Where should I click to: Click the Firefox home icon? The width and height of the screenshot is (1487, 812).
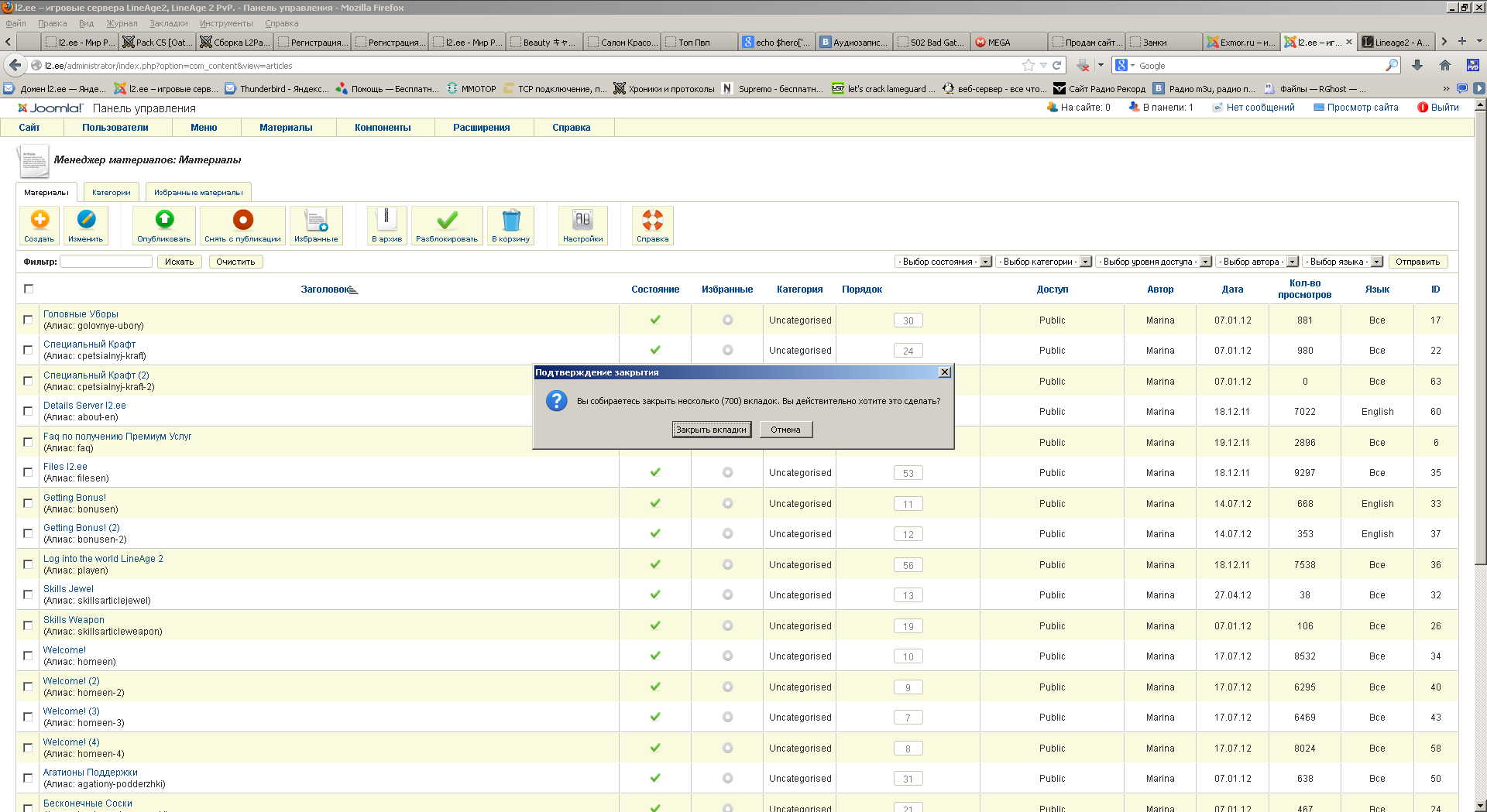[x=1445, y=65]
